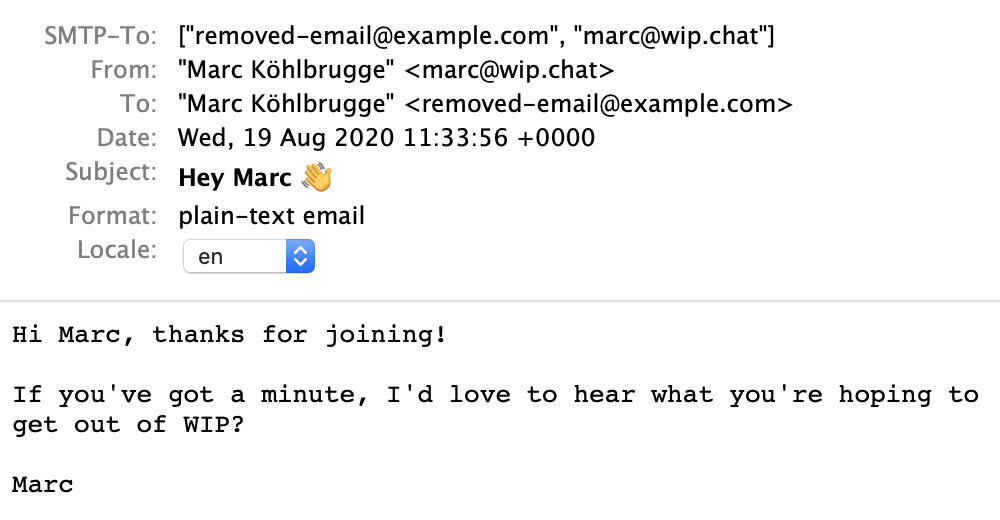Screen dimensions: 1000x520
Task: Click the plain-text email format value
Action: pyautogui.click(x=272, y=216)
